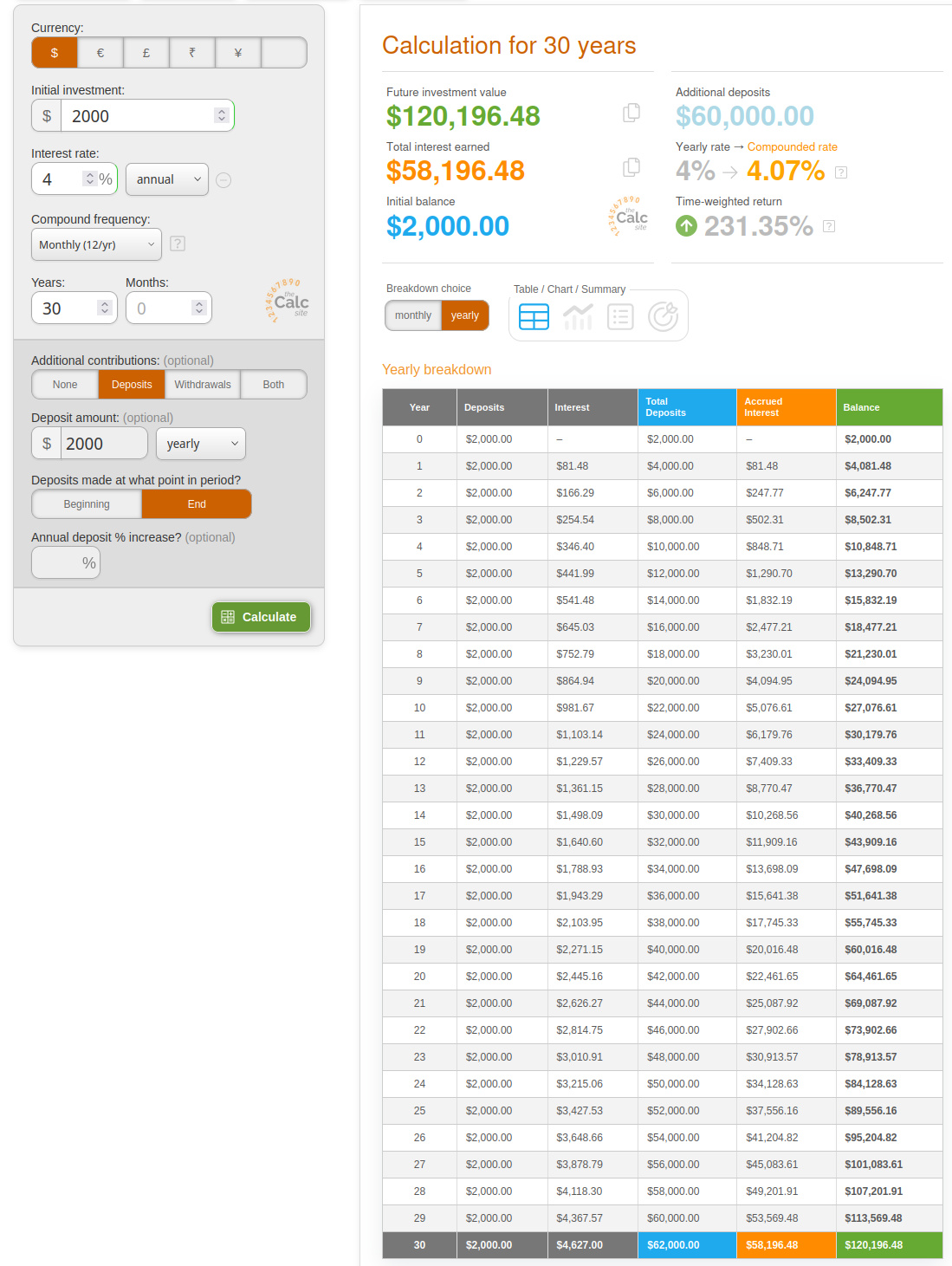Select the yen currency symbol
This screenshot has height=1266, width=952.
pyautogui.click(x=238, y=53)
